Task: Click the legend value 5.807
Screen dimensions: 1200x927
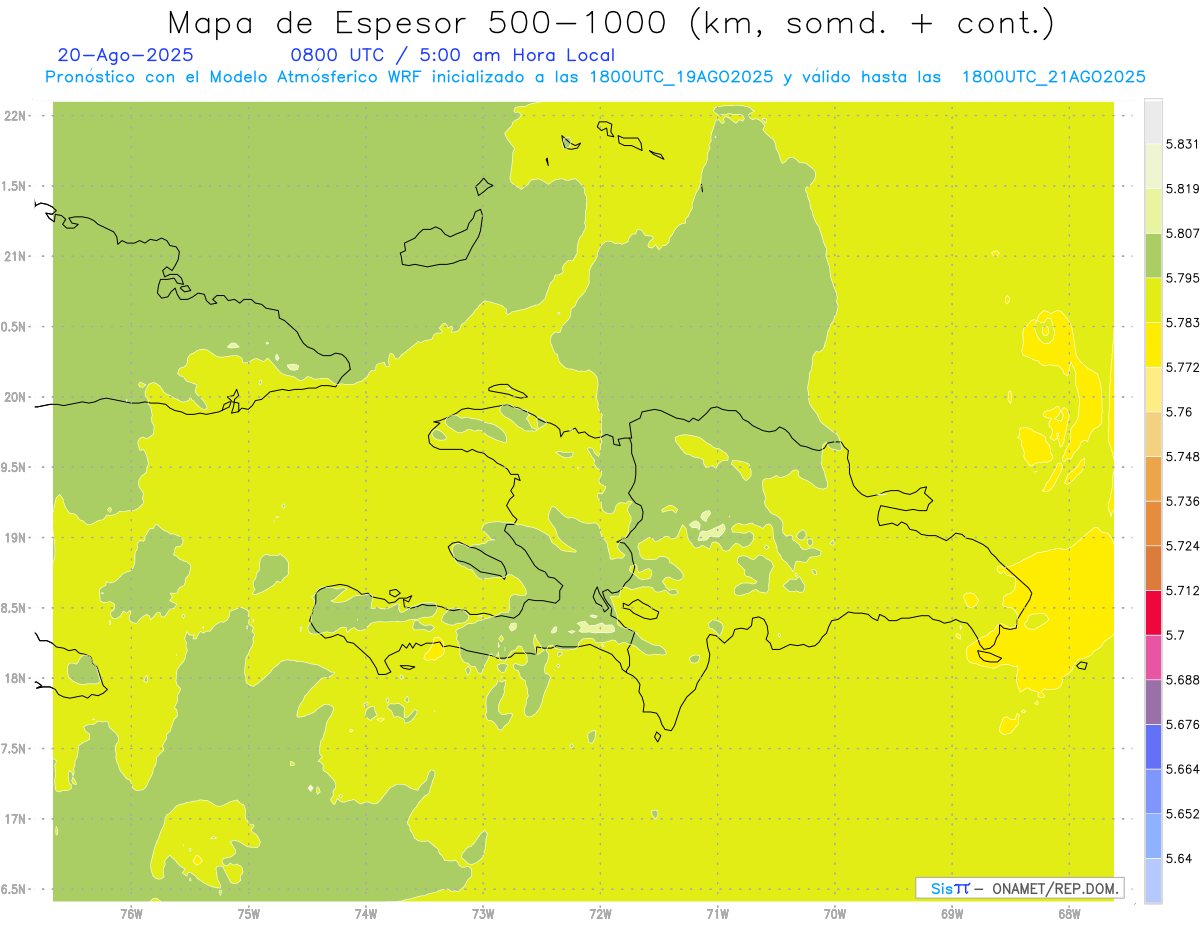Action: pos(1181,234)
